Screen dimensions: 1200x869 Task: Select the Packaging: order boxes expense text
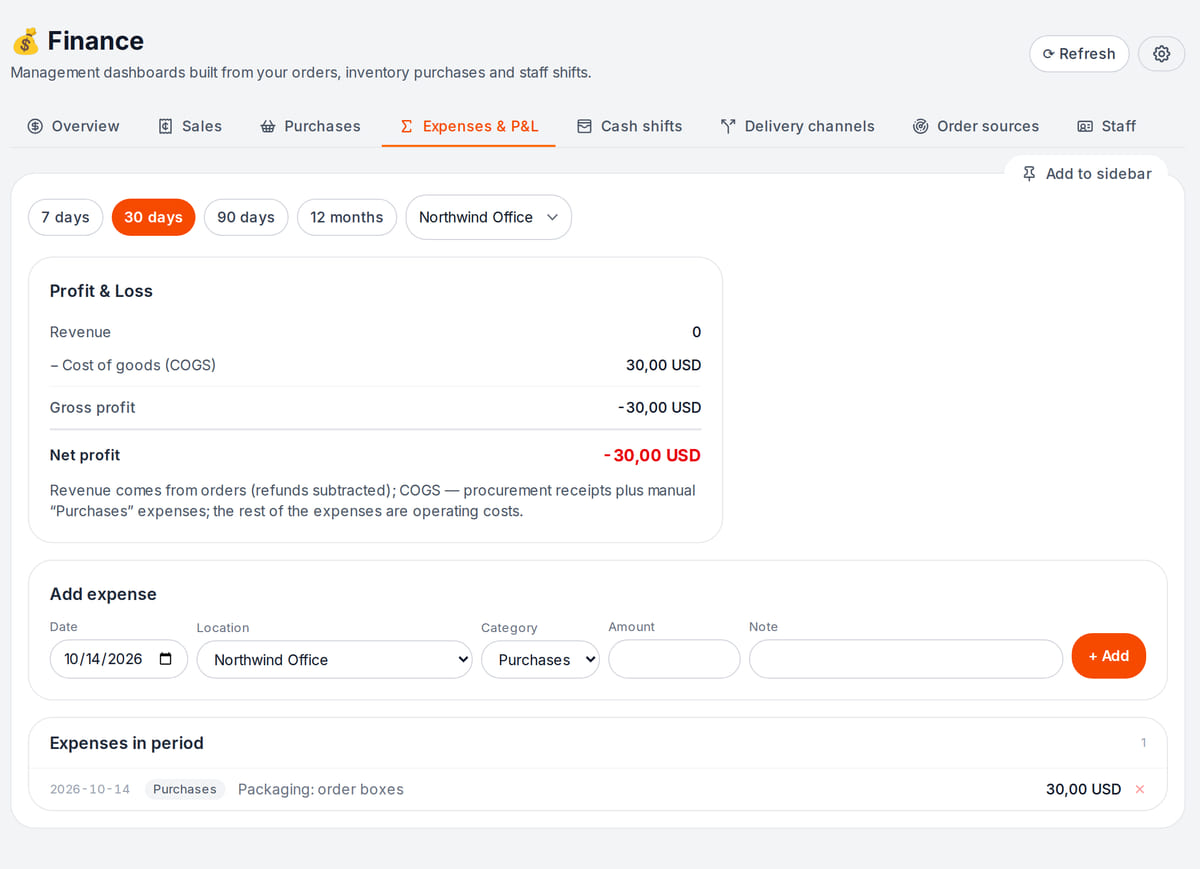point(321,789)
